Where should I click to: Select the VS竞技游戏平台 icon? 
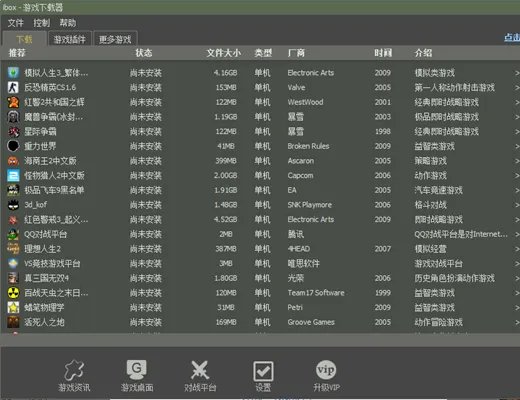click(13, 263)
